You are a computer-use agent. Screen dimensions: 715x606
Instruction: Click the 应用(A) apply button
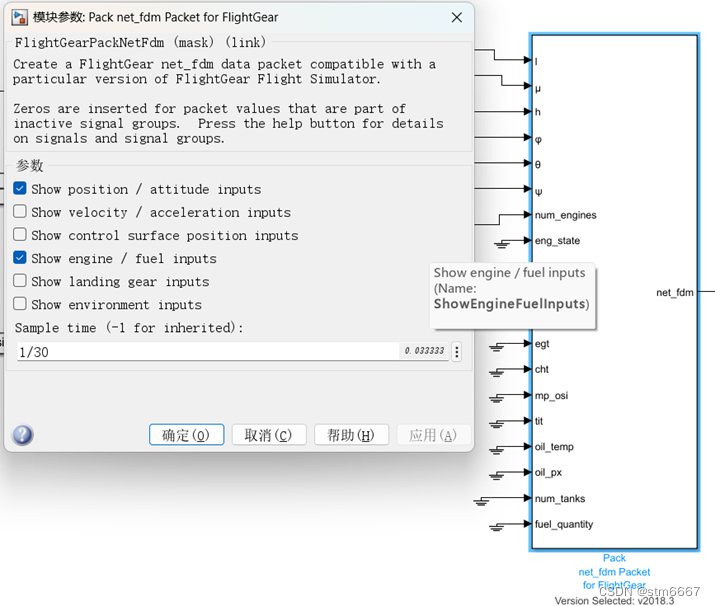click(x=434, y=435)
